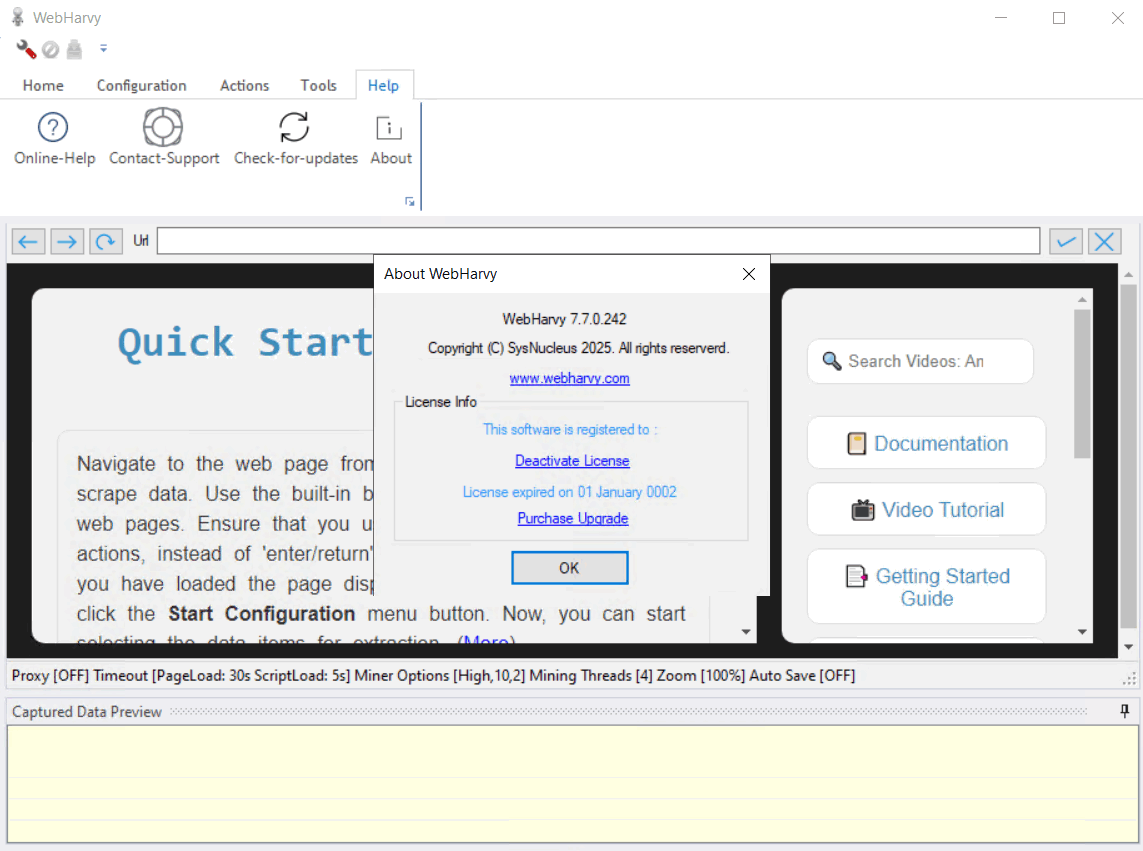Maximize the WebHarvy window
Screen dimensions: 1143x851
pyautogui.click(x=1059, y=18)
